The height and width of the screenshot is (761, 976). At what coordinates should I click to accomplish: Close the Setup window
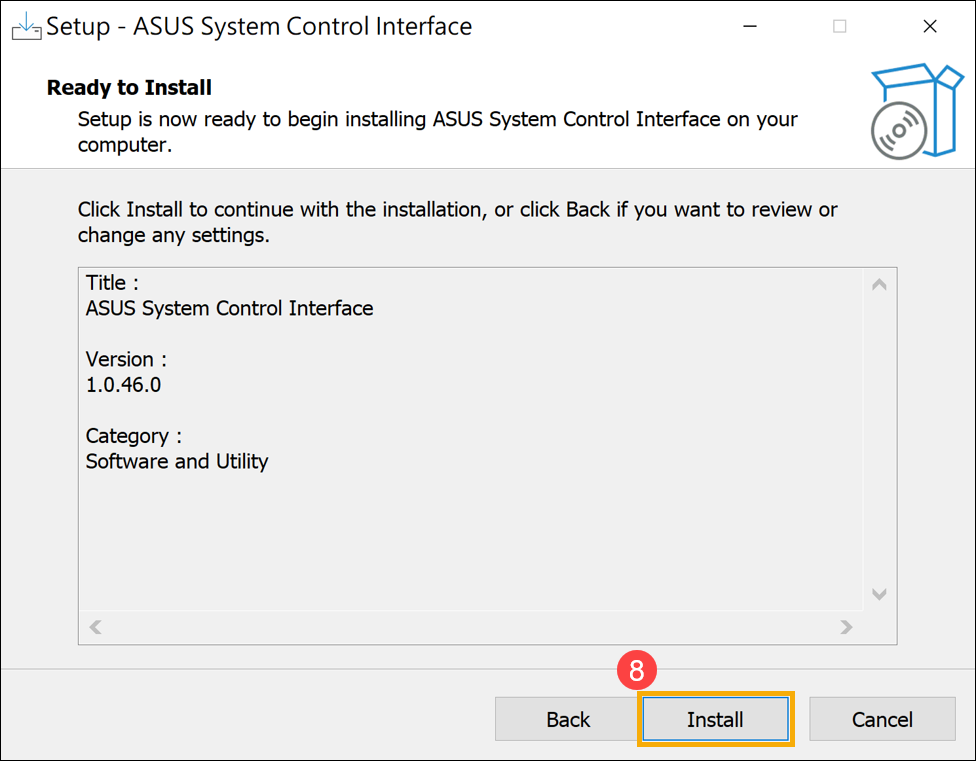point(930,27)
